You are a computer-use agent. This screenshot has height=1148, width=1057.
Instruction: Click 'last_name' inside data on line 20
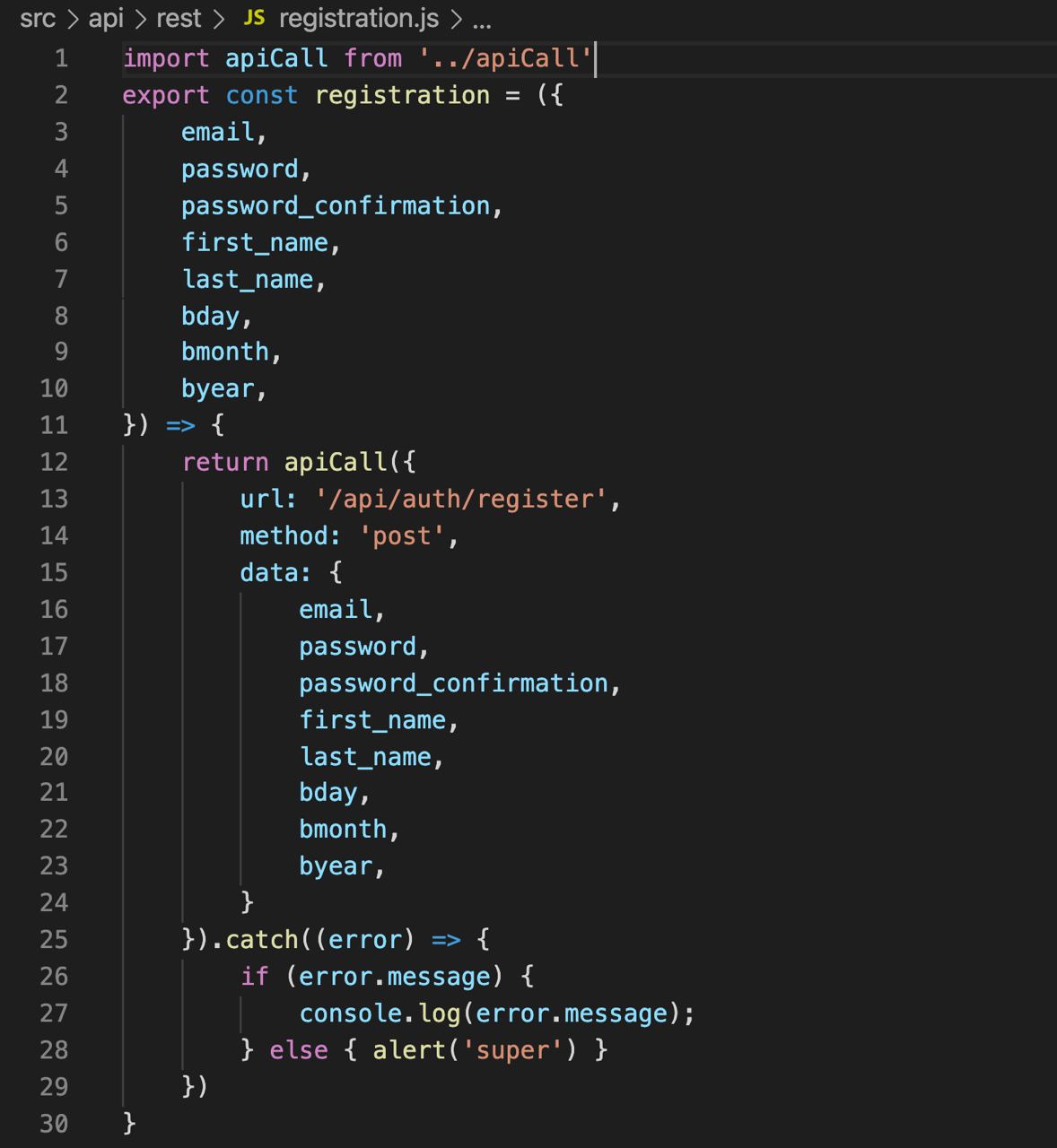(x=365, y=756)
